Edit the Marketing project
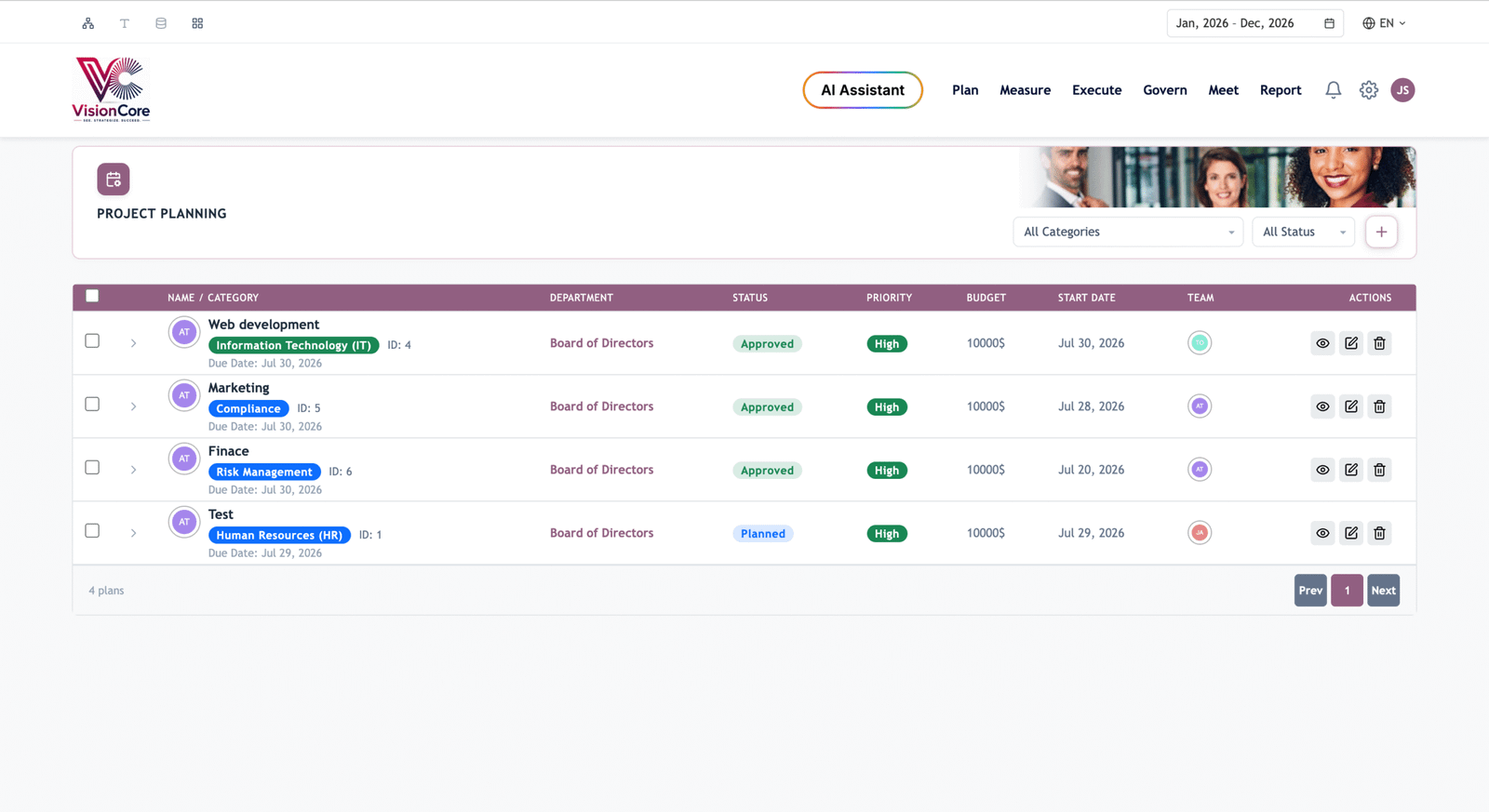Image resolution: width=1489 pixels, height=812 pixels. (1351, 406)
